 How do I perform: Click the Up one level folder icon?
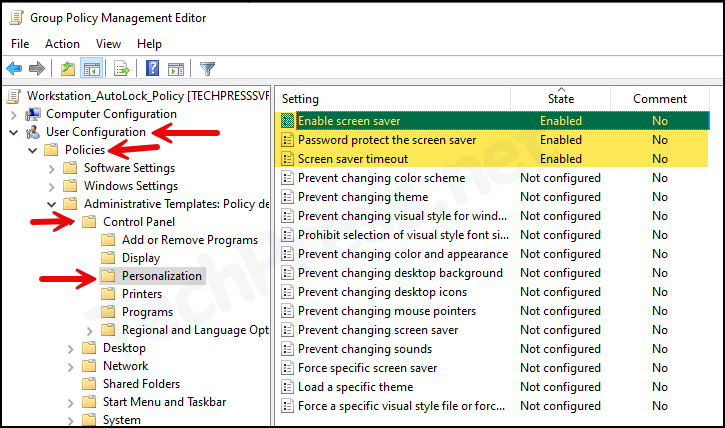click(x=68, y=69)
